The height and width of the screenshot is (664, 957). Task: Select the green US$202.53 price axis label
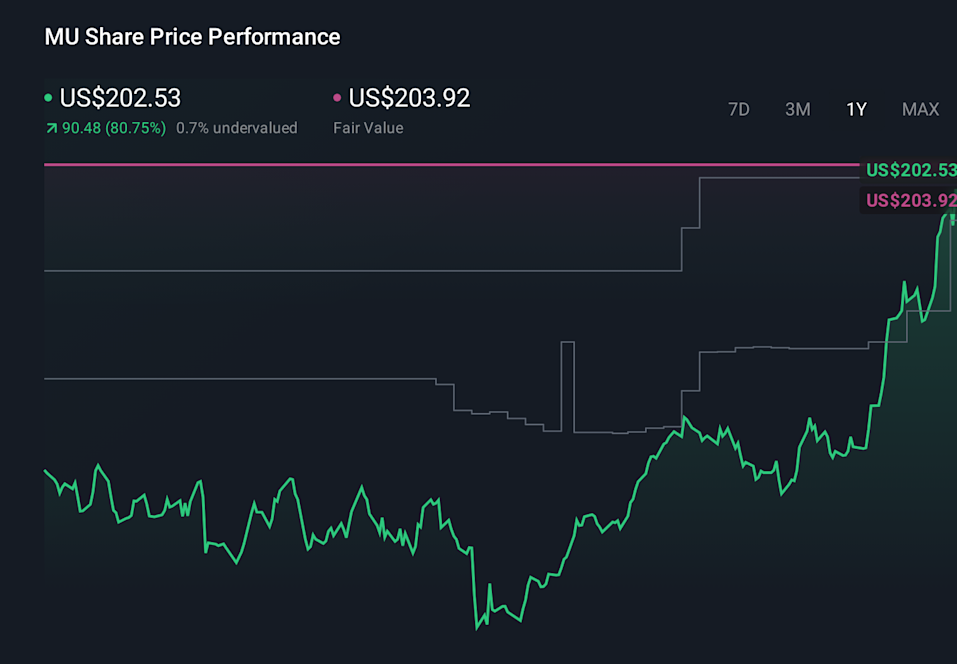[x=911, y=171]
